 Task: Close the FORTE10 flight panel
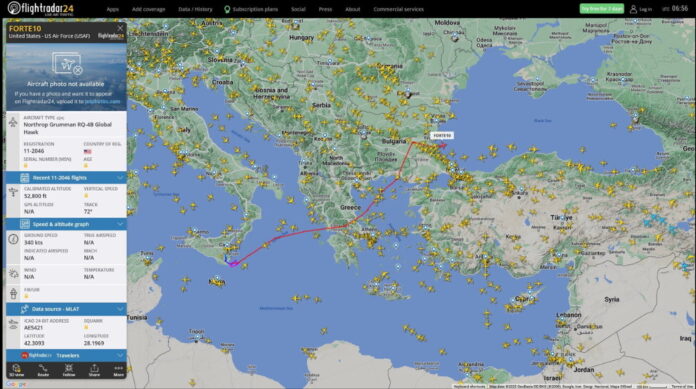point(120,28)
